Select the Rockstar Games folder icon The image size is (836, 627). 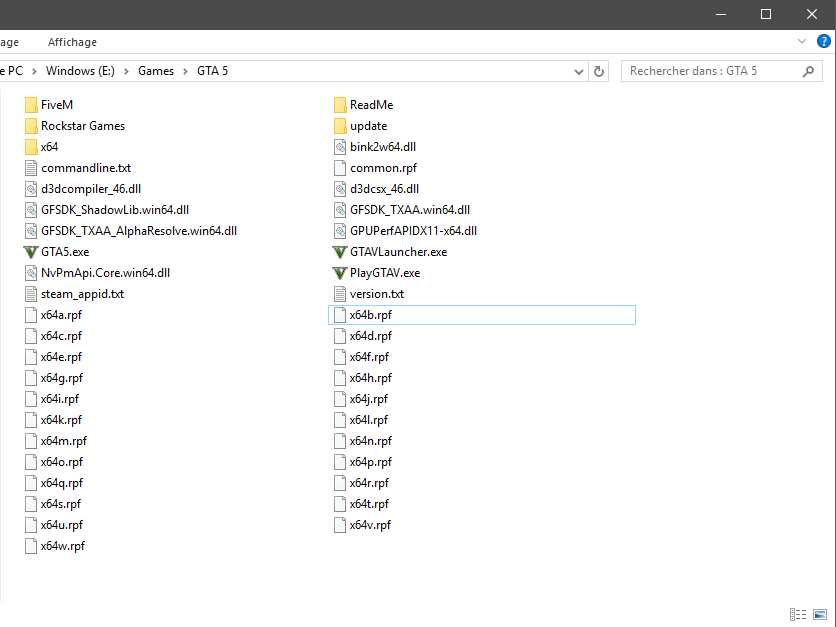click(x=31, y=126)
